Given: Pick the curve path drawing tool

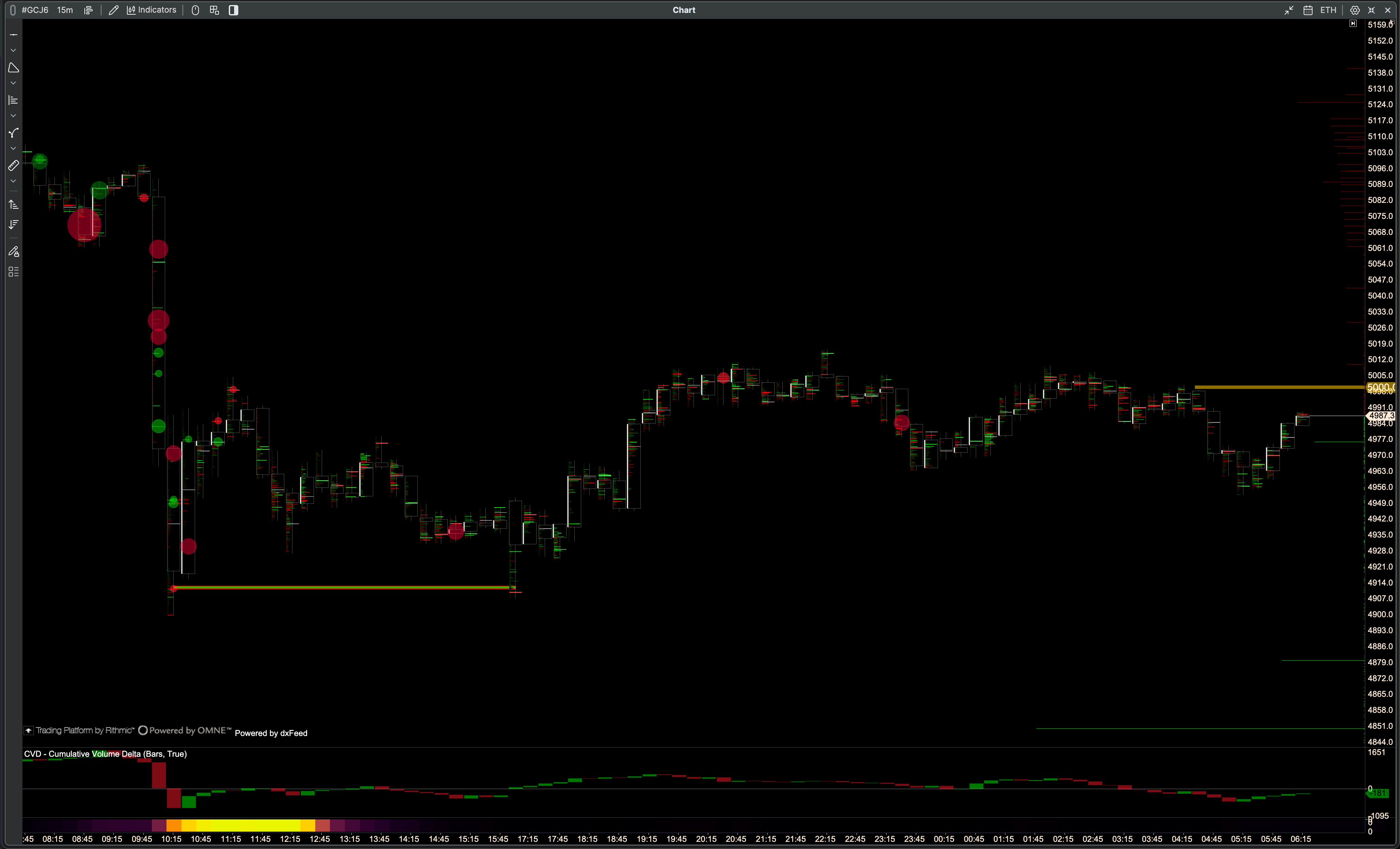Looking at the screenshot, I should 14,133.
